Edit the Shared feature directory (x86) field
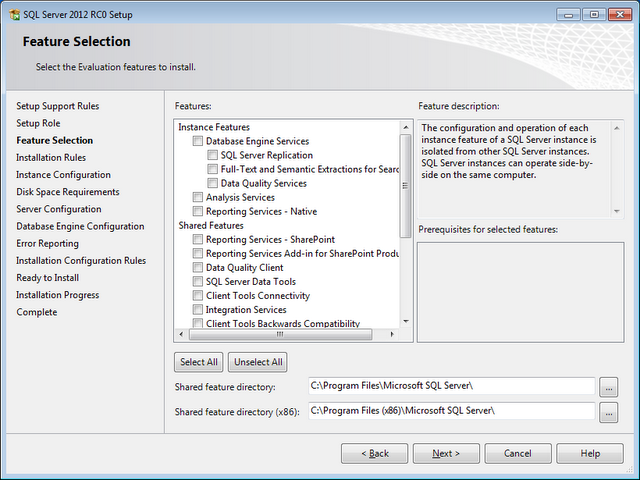Image resolution: width=640 pixels, height=480 pixels. (x=452, y=411)
